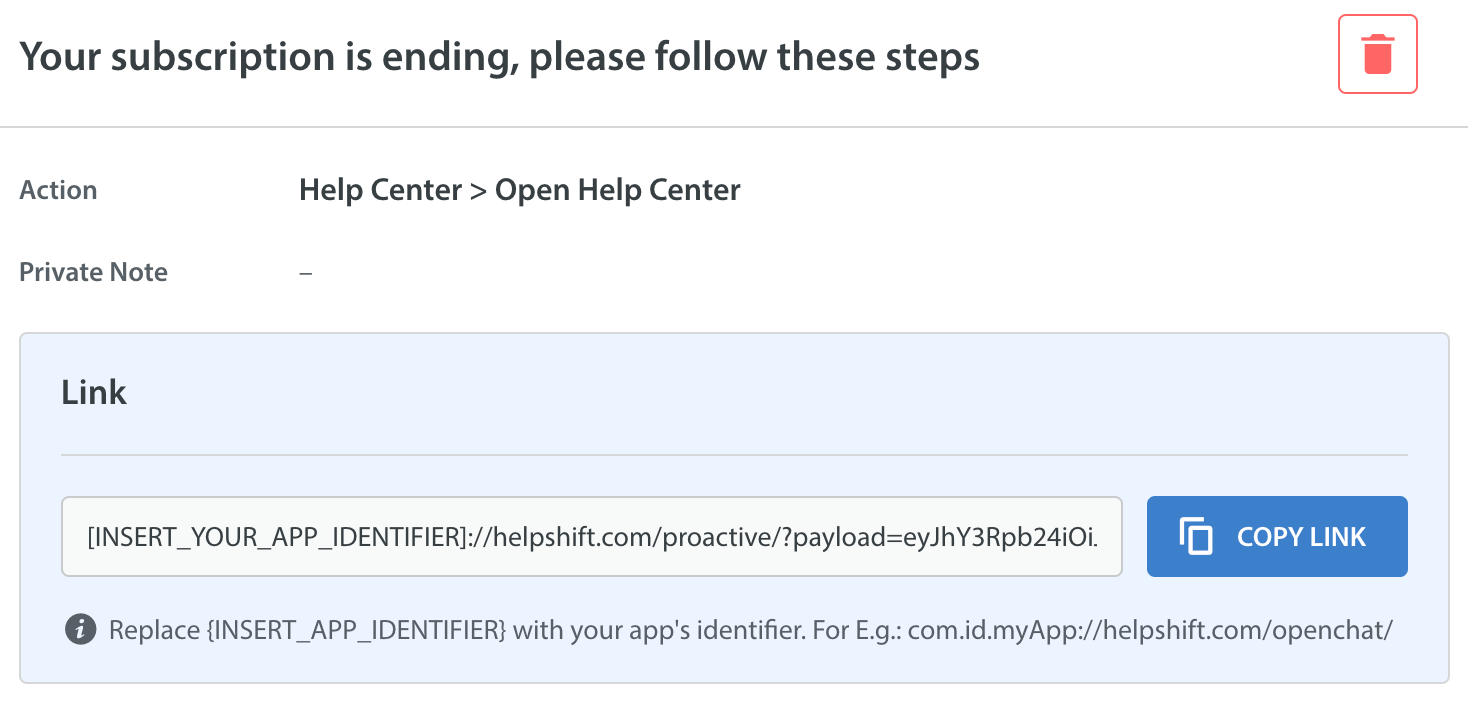This screenshot has height=706, width=1468.
Task: Click the subscription ending title heading
Action: tap(499, 57)
